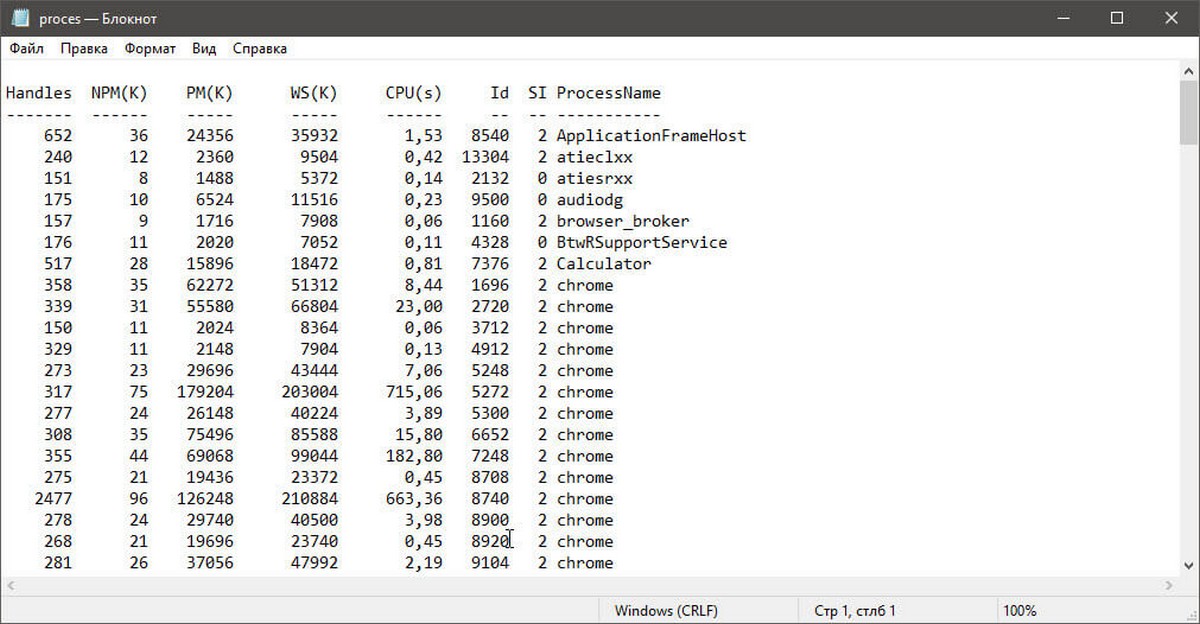Click the CPU value 715,06

click(x=414, y=392)
